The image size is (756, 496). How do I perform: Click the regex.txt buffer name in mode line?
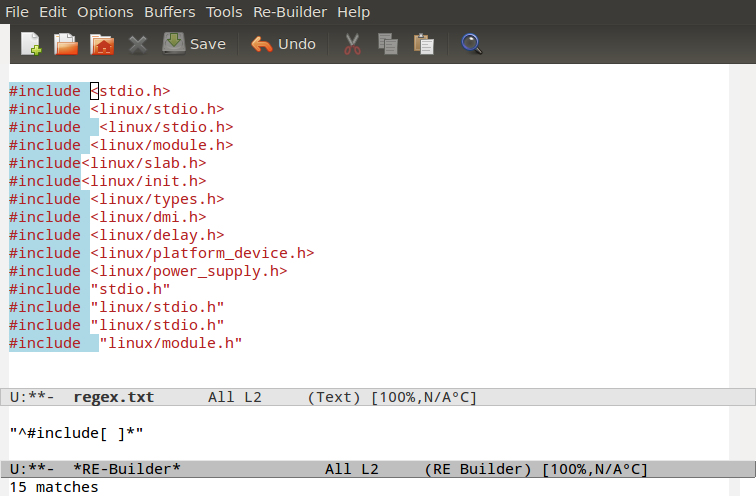point(113,397)
